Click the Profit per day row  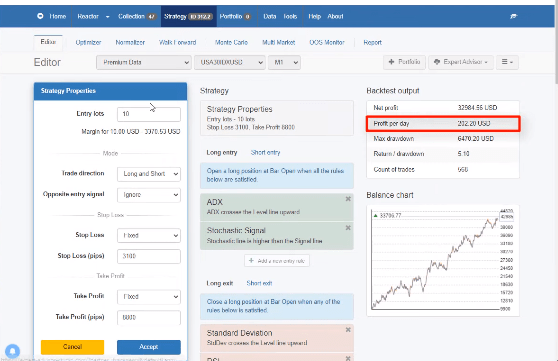[x=443, y=124]
